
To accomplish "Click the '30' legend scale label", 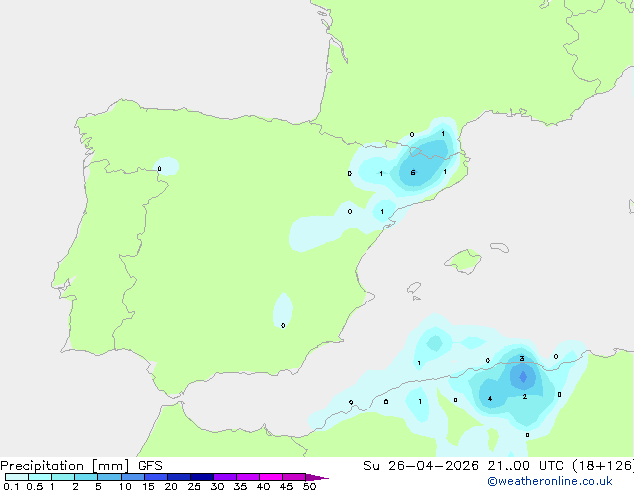I will tap(217, 486).
